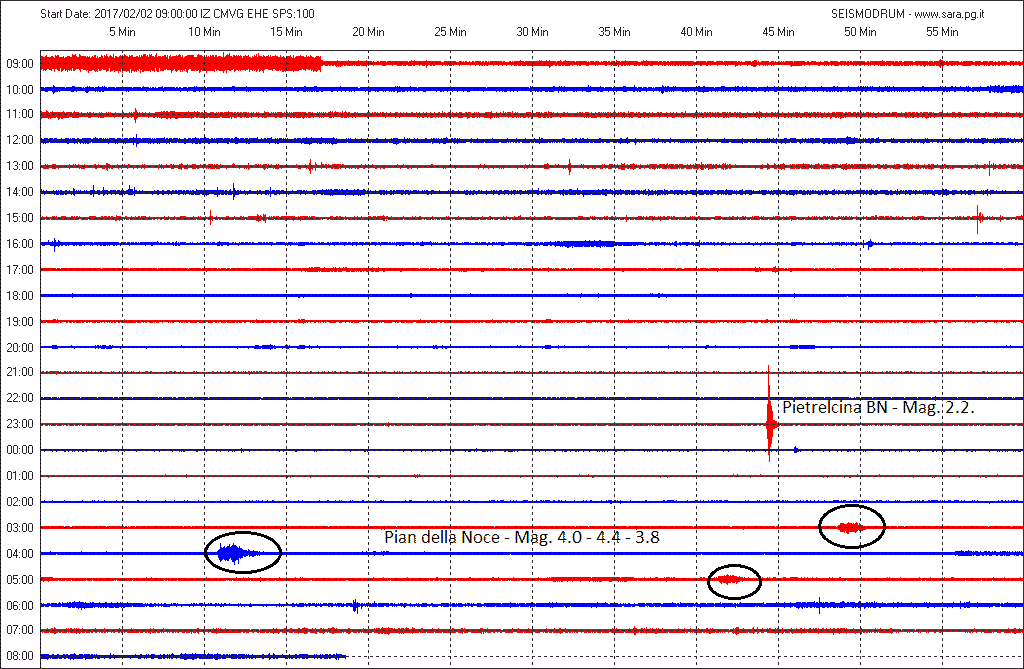Click the Pian della Noce magnitude label
The width and height of the screenshot is (1024, 669).
click(522, 537)
